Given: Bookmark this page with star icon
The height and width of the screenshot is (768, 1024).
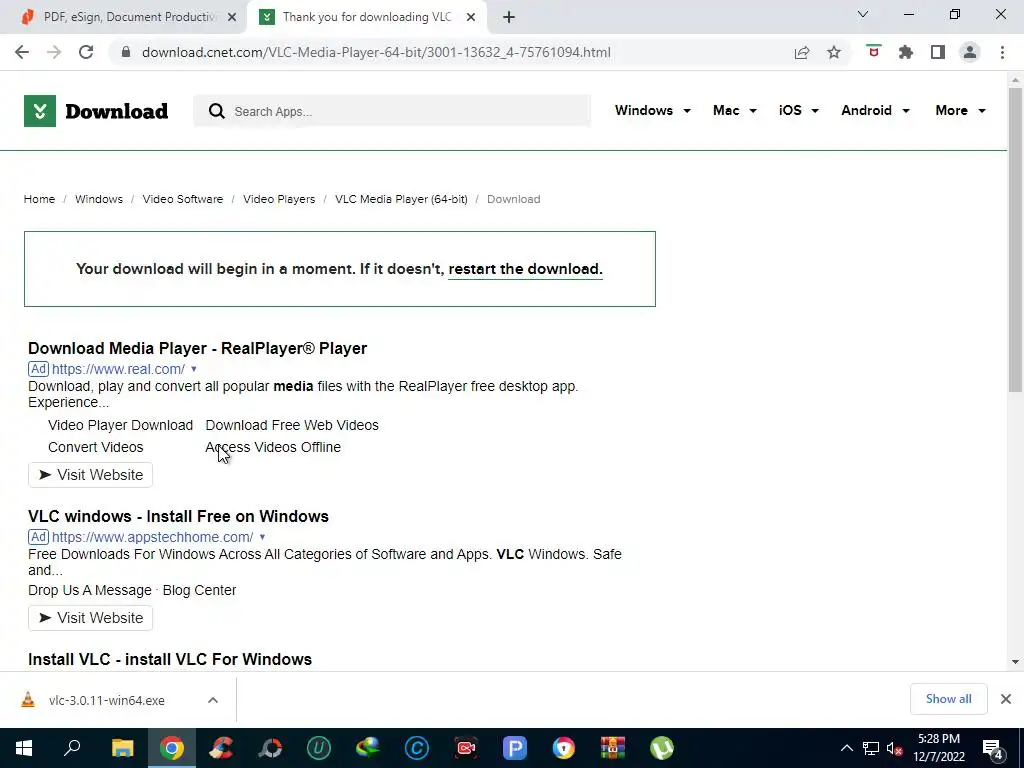Looking at the screenshot, I should (x=834, y=52).
